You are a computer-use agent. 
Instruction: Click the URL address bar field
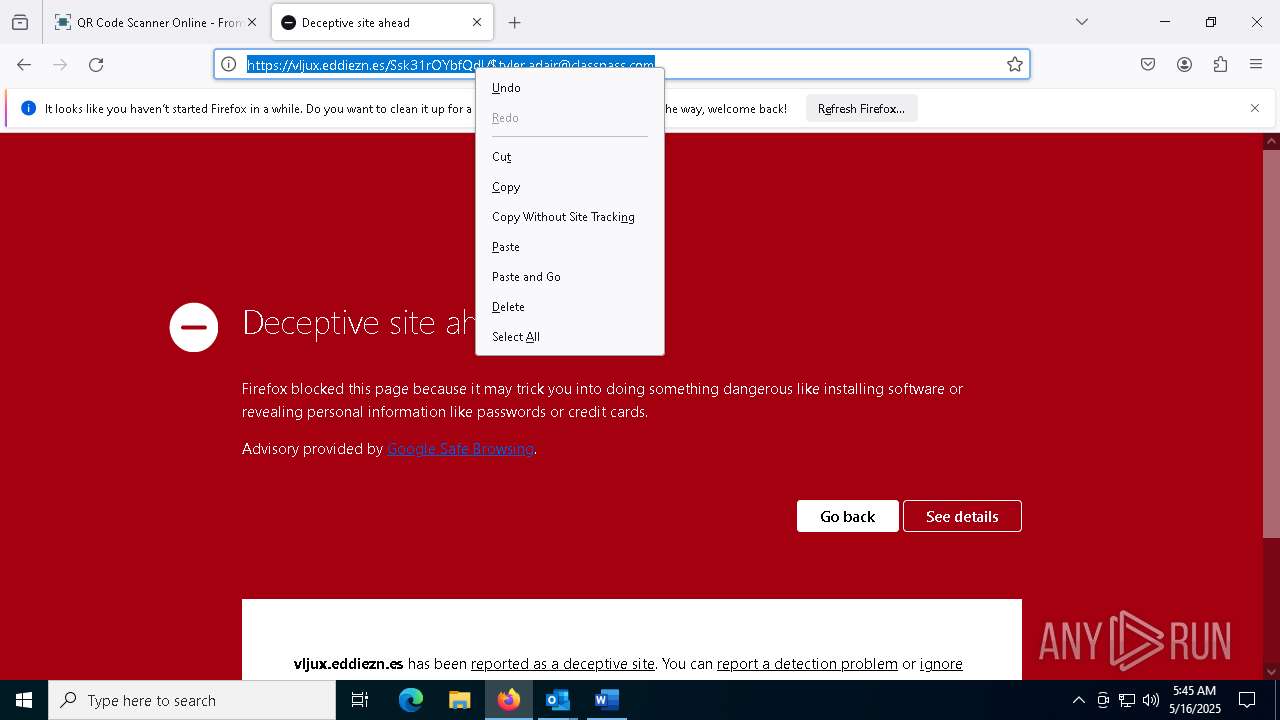(621, 64)
